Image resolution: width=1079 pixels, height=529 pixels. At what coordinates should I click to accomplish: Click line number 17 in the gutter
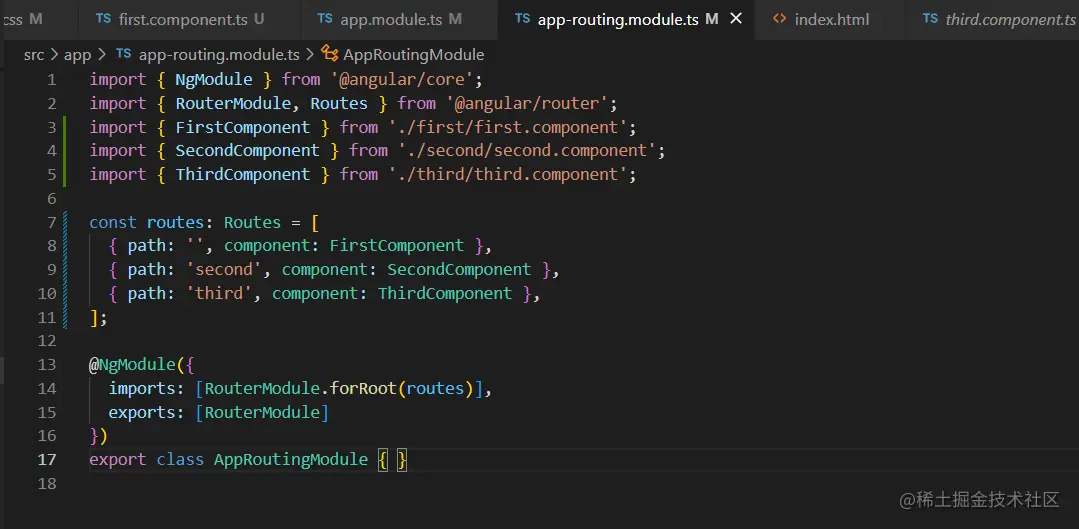click(x=47, y=460)
